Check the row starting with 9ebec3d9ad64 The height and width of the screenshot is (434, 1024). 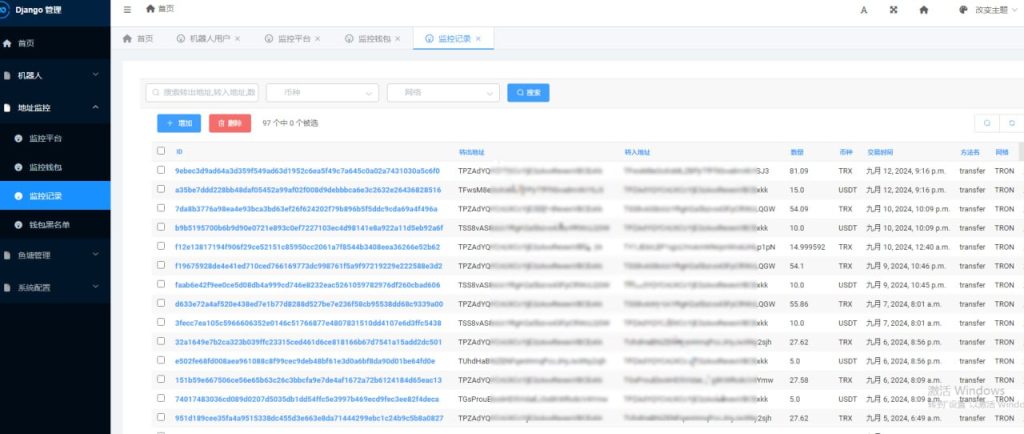coord(161,171)
